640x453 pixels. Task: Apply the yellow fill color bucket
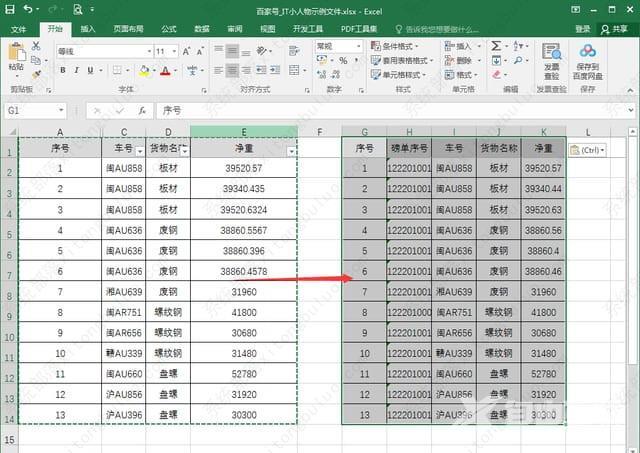(144, 71)
